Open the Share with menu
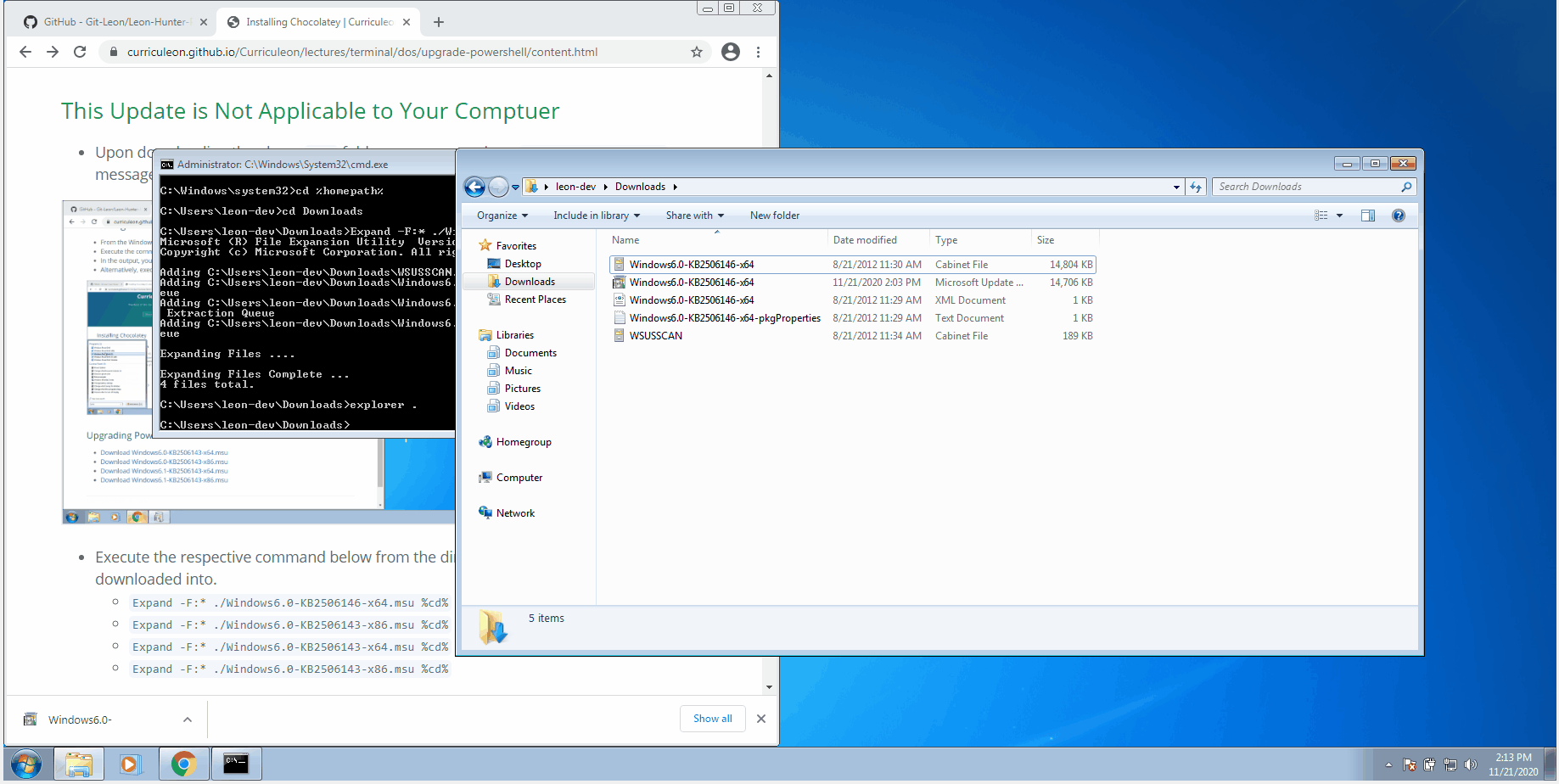Viewport: 1559px width, 784px height. [694, 216]
